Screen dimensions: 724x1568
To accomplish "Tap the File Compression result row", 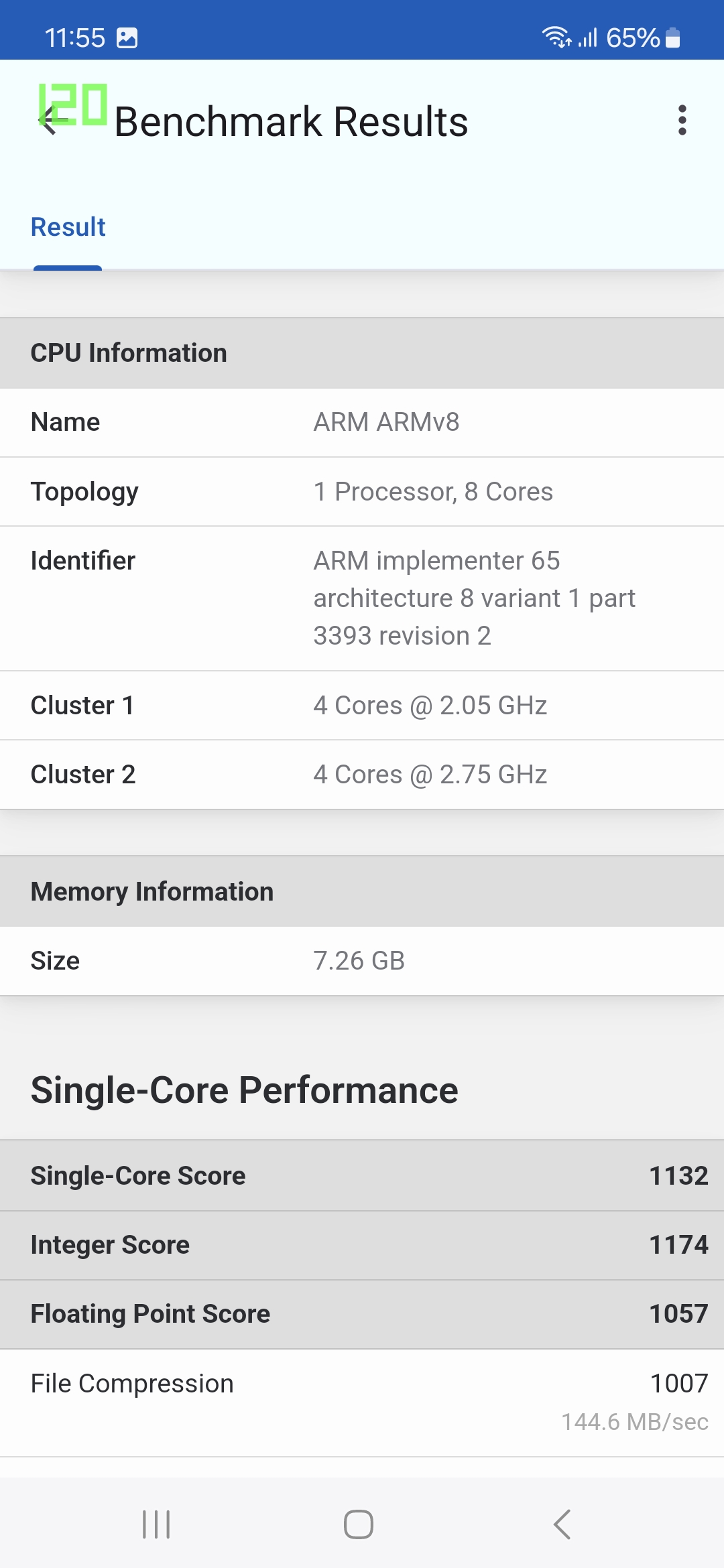I will coord(362,1400).
